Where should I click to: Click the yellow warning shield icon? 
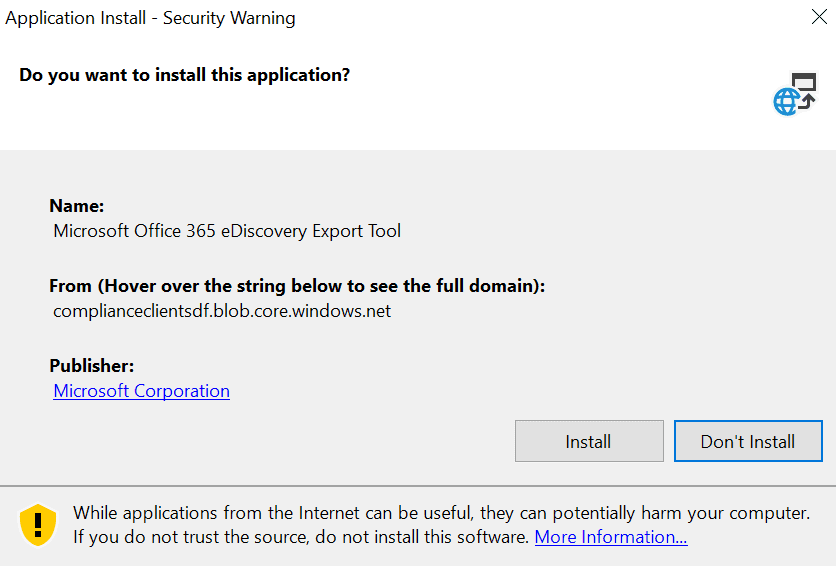[38, 525]
